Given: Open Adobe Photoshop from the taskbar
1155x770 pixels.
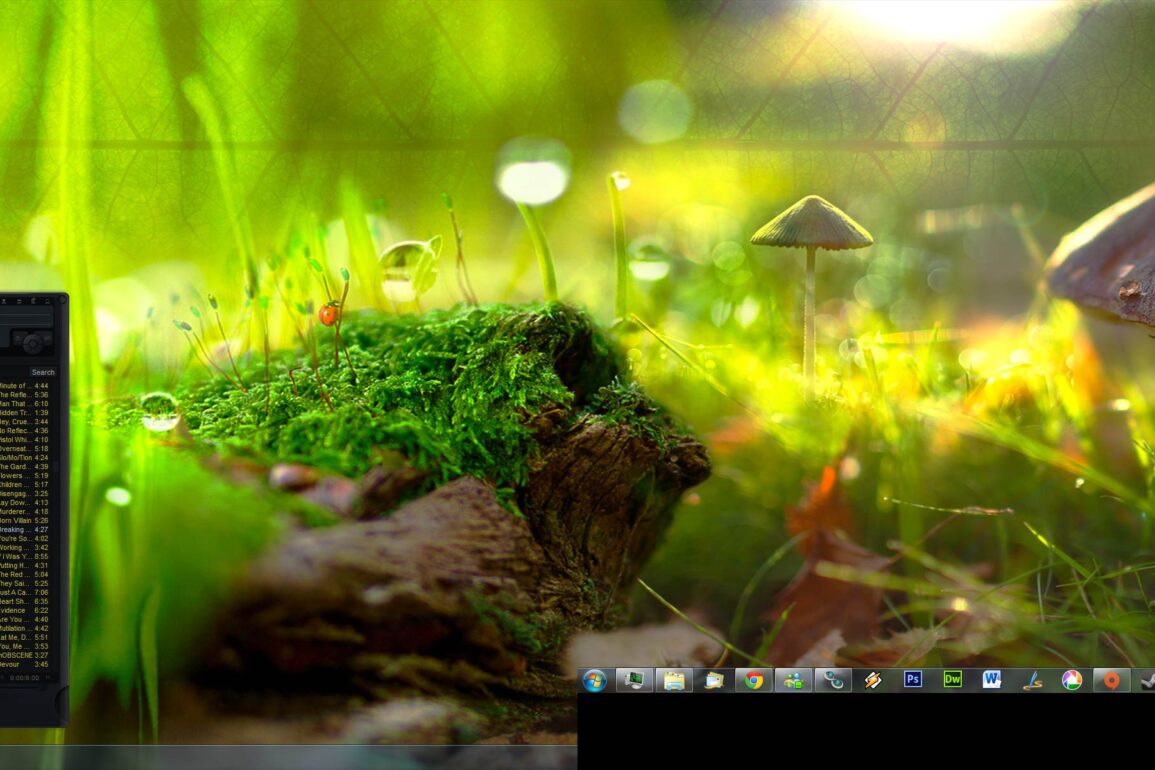Looking at the screenshot, I should tap(912, 680).
